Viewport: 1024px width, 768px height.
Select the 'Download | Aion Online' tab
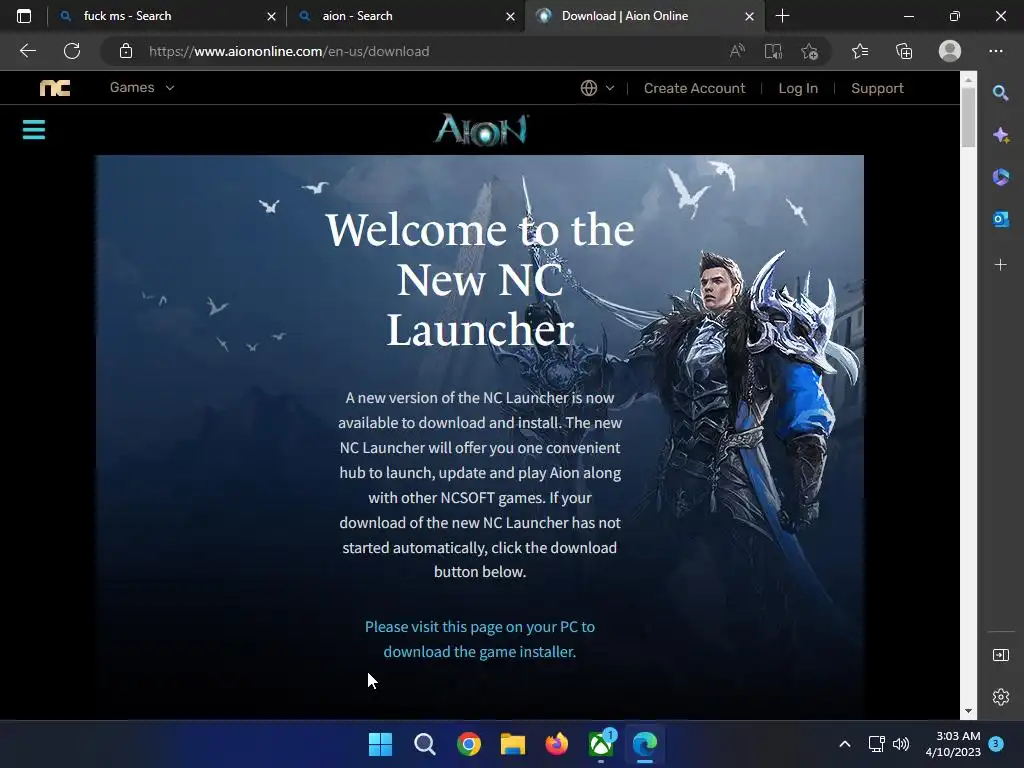[644, 16]
